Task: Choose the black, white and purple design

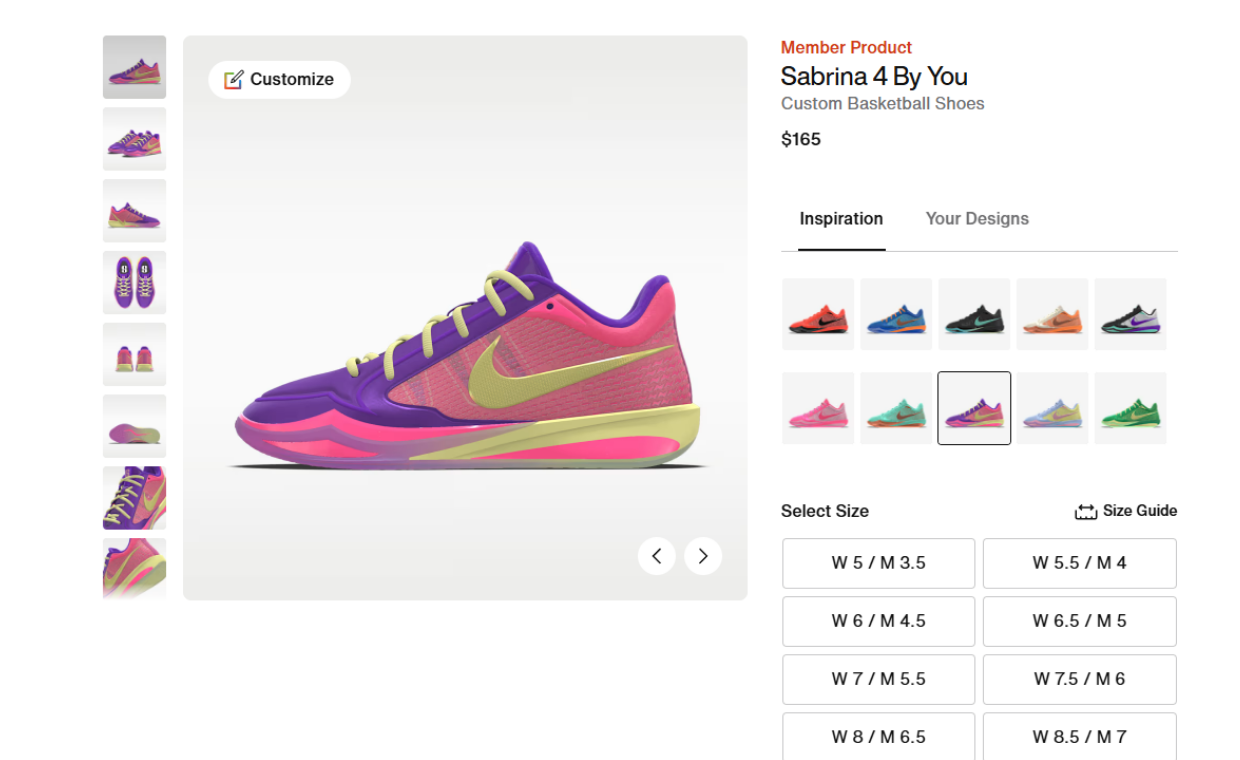Action: 1130,314
